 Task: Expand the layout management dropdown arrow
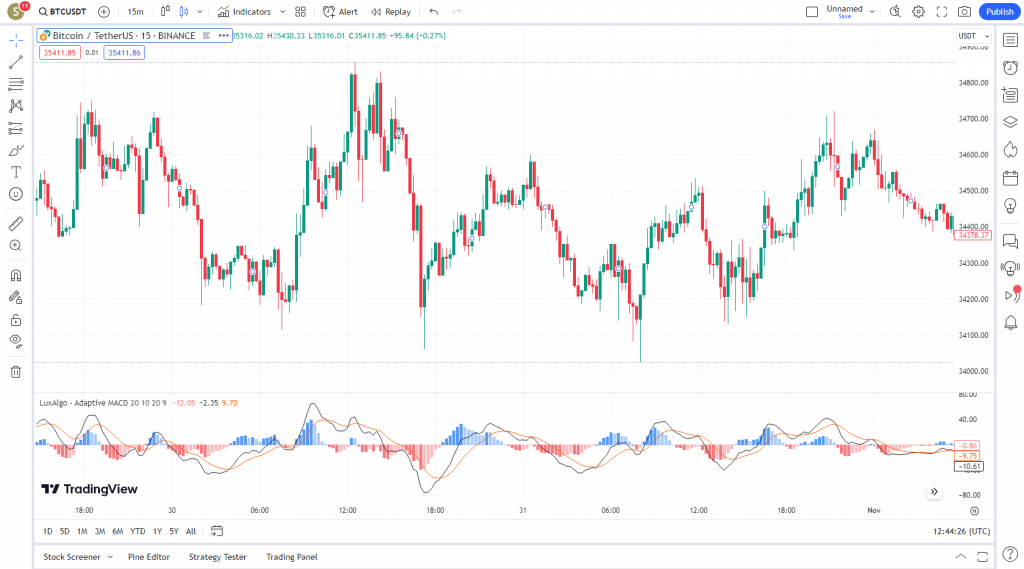point(872,12)
